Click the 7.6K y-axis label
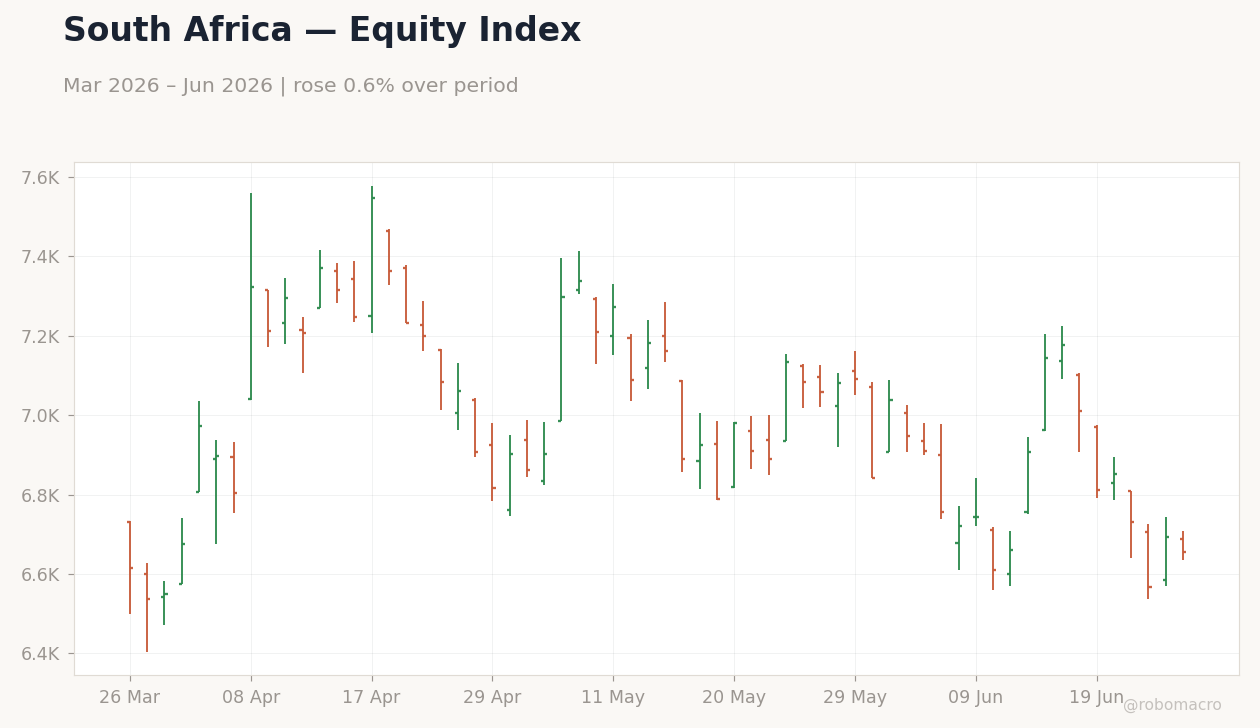Viewport: 1260px width, 728px height. (41, 178)
